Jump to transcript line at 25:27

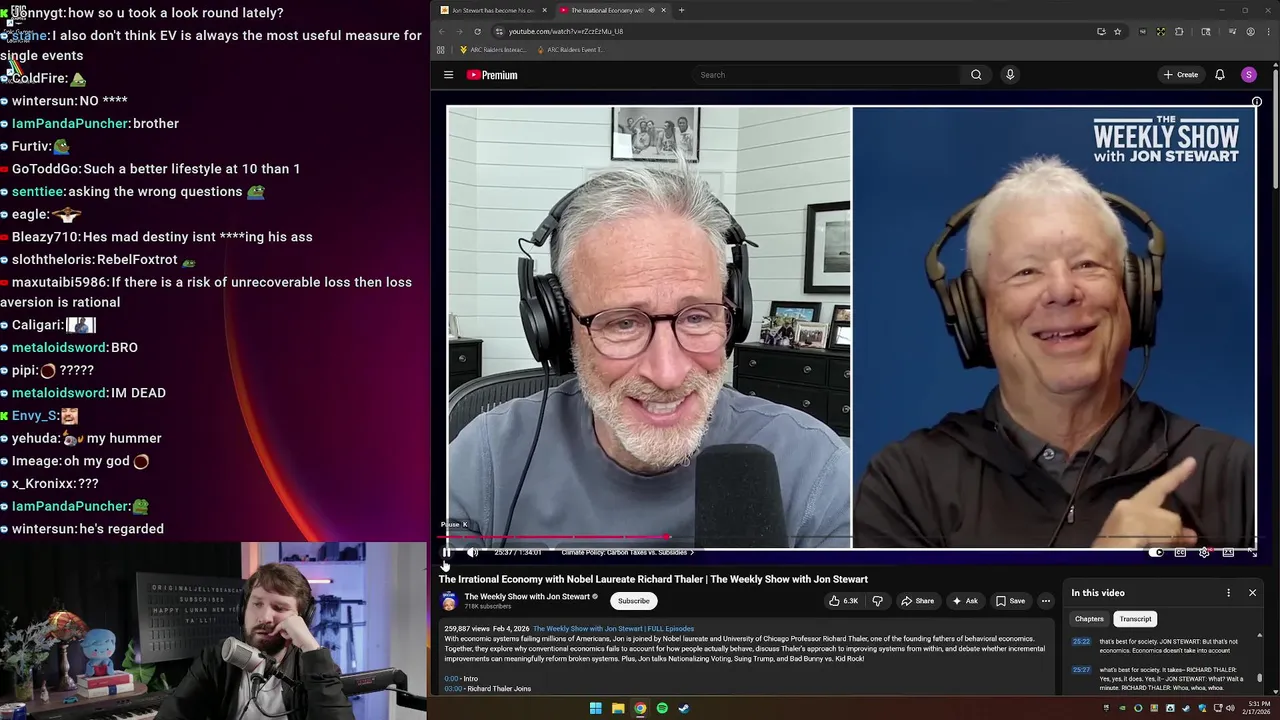[1081, 669]
